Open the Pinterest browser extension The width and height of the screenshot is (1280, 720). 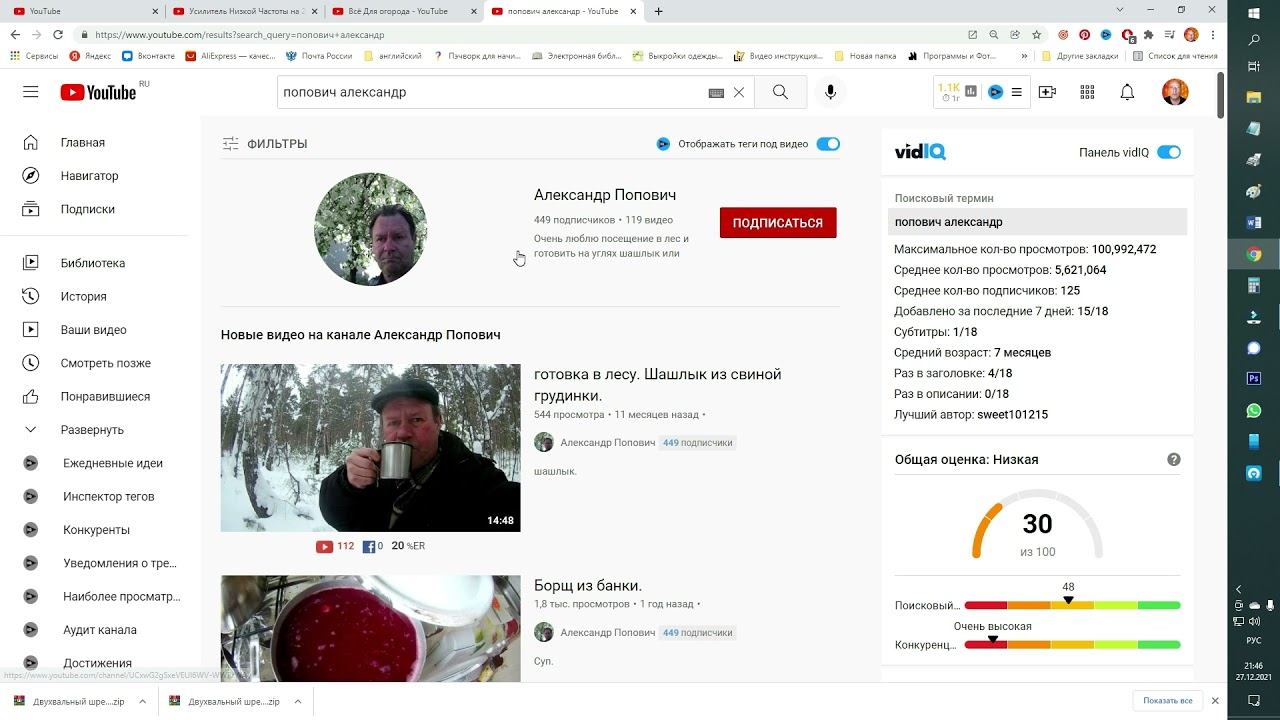(1084, 34)
